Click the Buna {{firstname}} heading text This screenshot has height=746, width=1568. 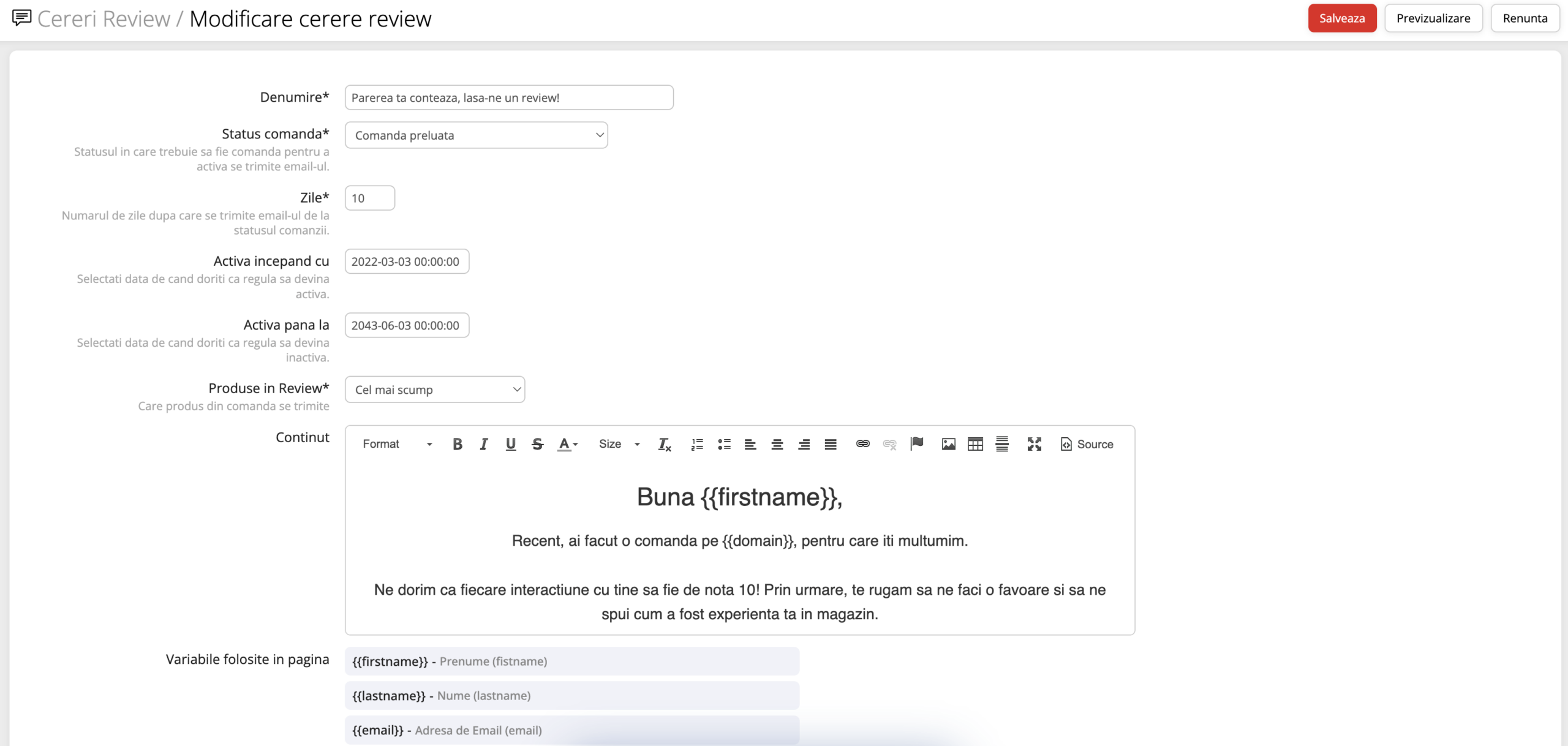tap(739, 497)
